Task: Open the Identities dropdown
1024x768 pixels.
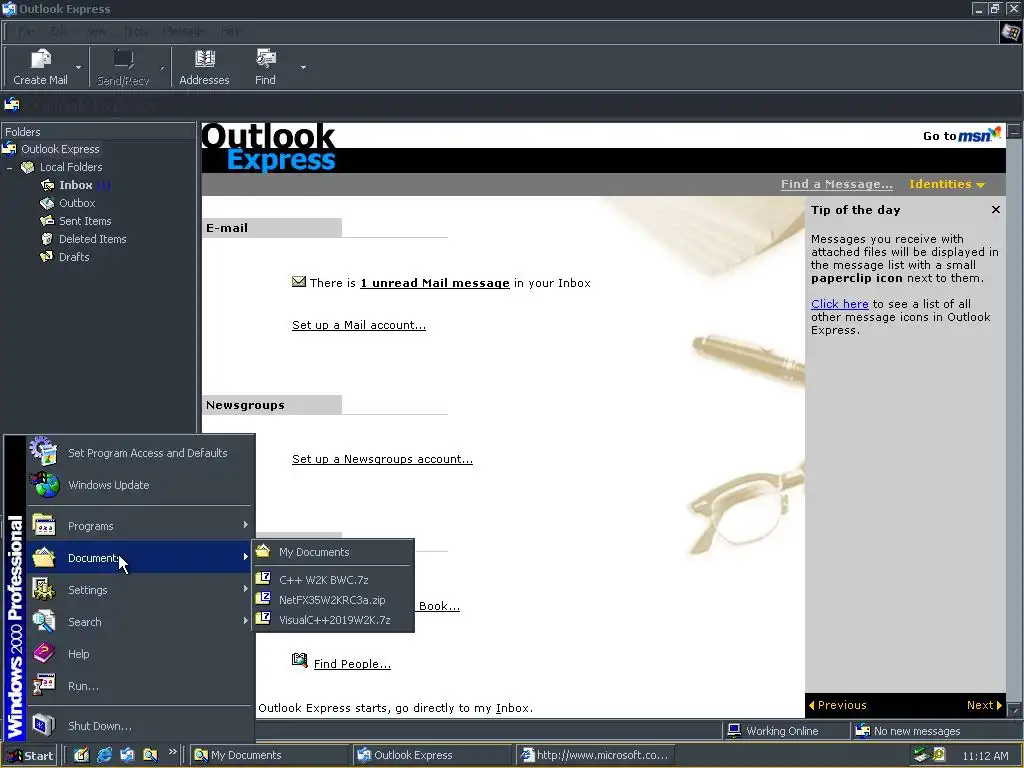Action: [x=946, y=184]
